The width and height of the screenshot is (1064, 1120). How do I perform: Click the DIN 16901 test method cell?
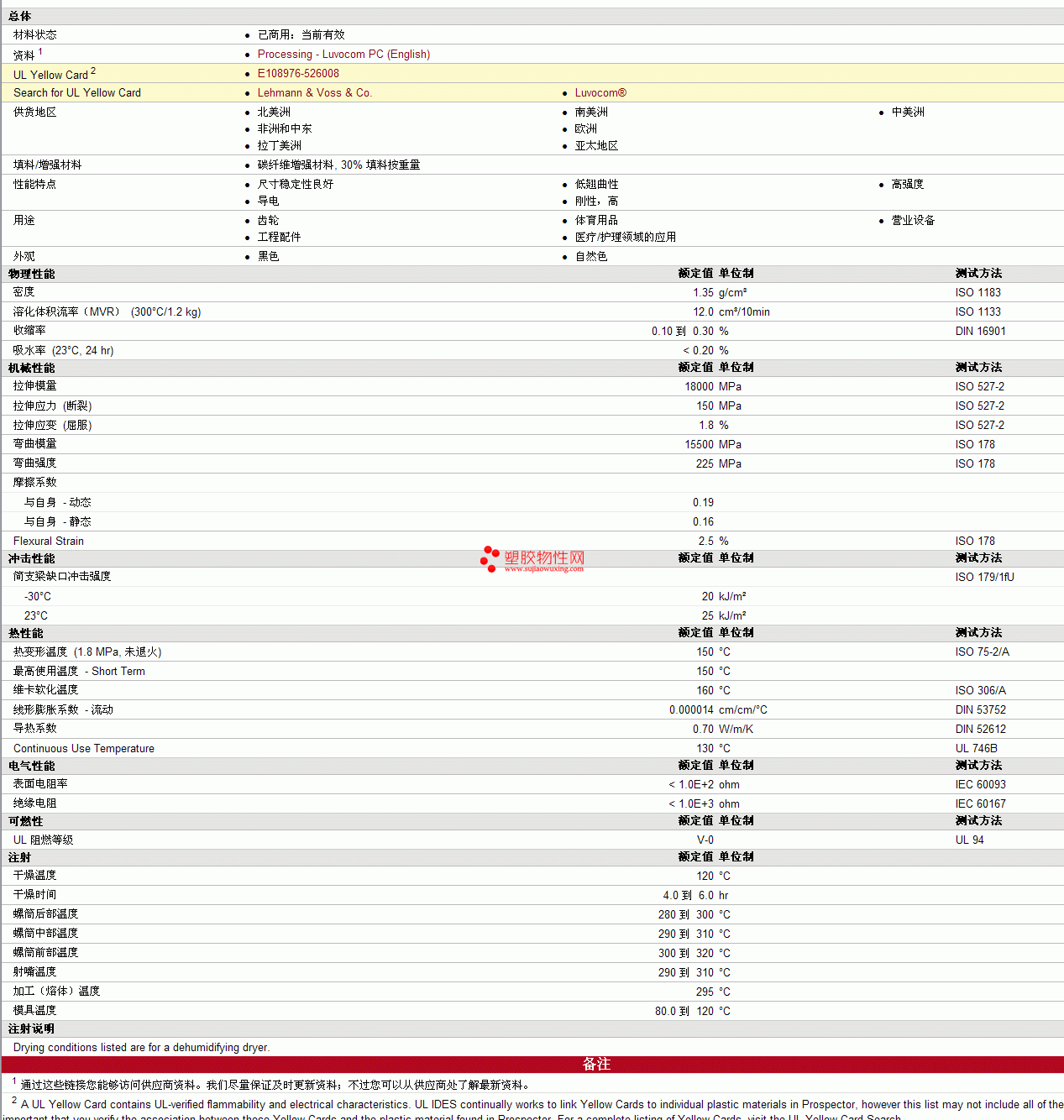coord(980,331)
